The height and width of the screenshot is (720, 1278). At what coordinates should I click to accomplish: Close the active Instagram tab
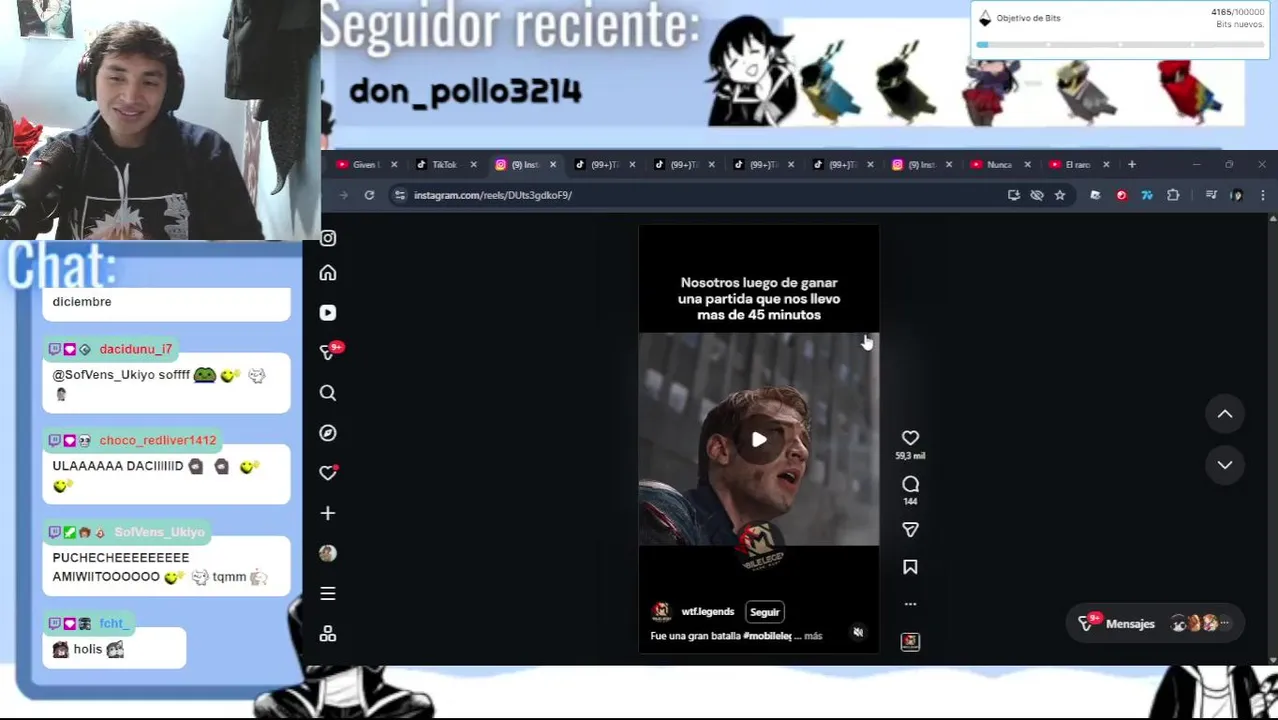tap(552, 165)
